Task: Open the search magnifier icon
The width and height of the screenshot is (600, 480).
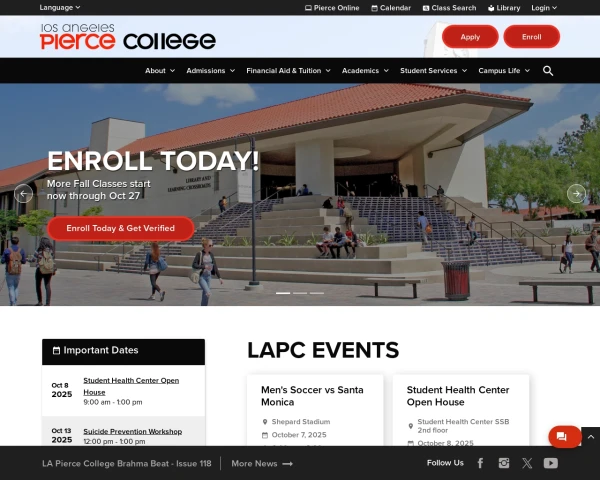Action: click(548, 71)
